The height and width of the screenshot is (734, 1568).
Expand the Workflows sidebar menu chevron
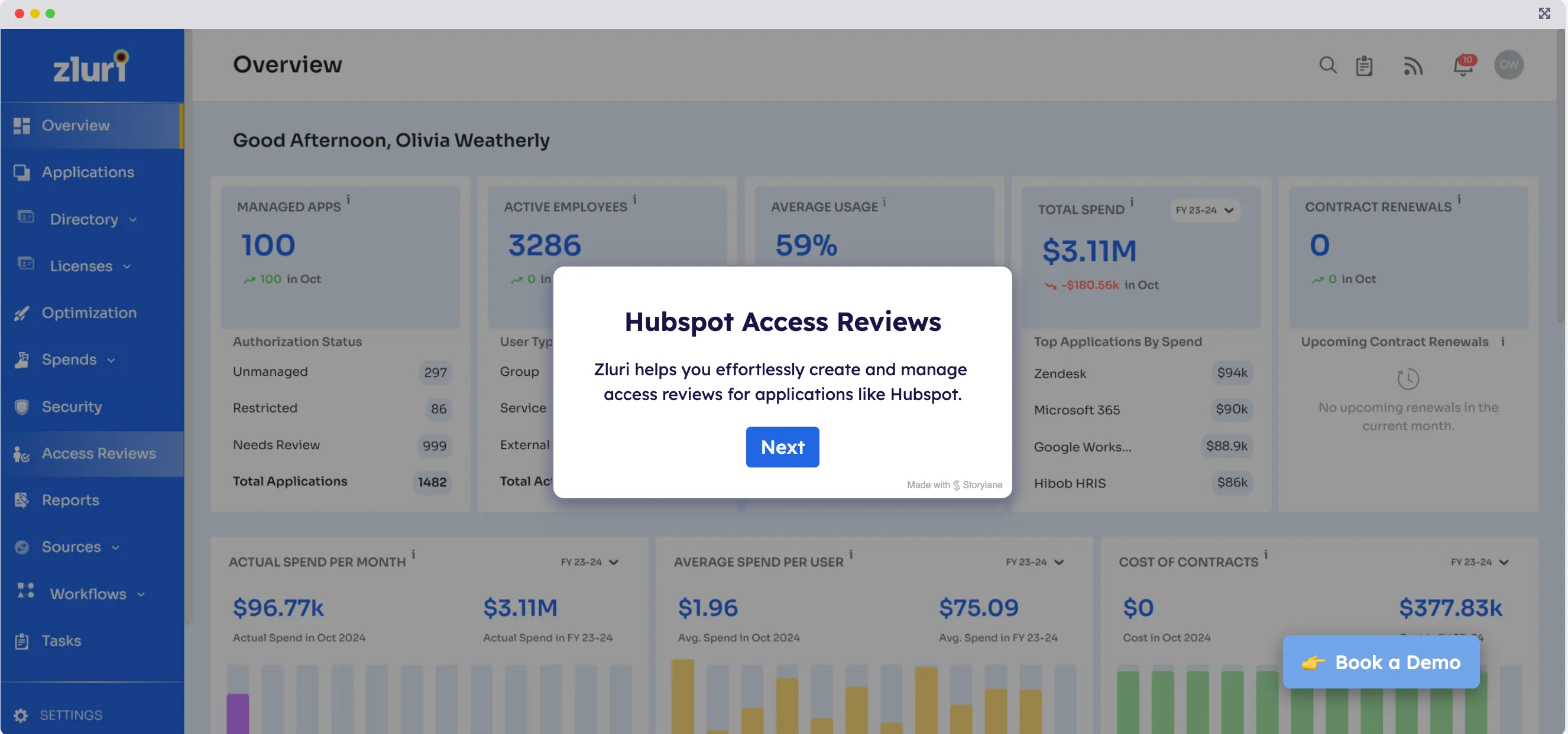click(141, 595)
